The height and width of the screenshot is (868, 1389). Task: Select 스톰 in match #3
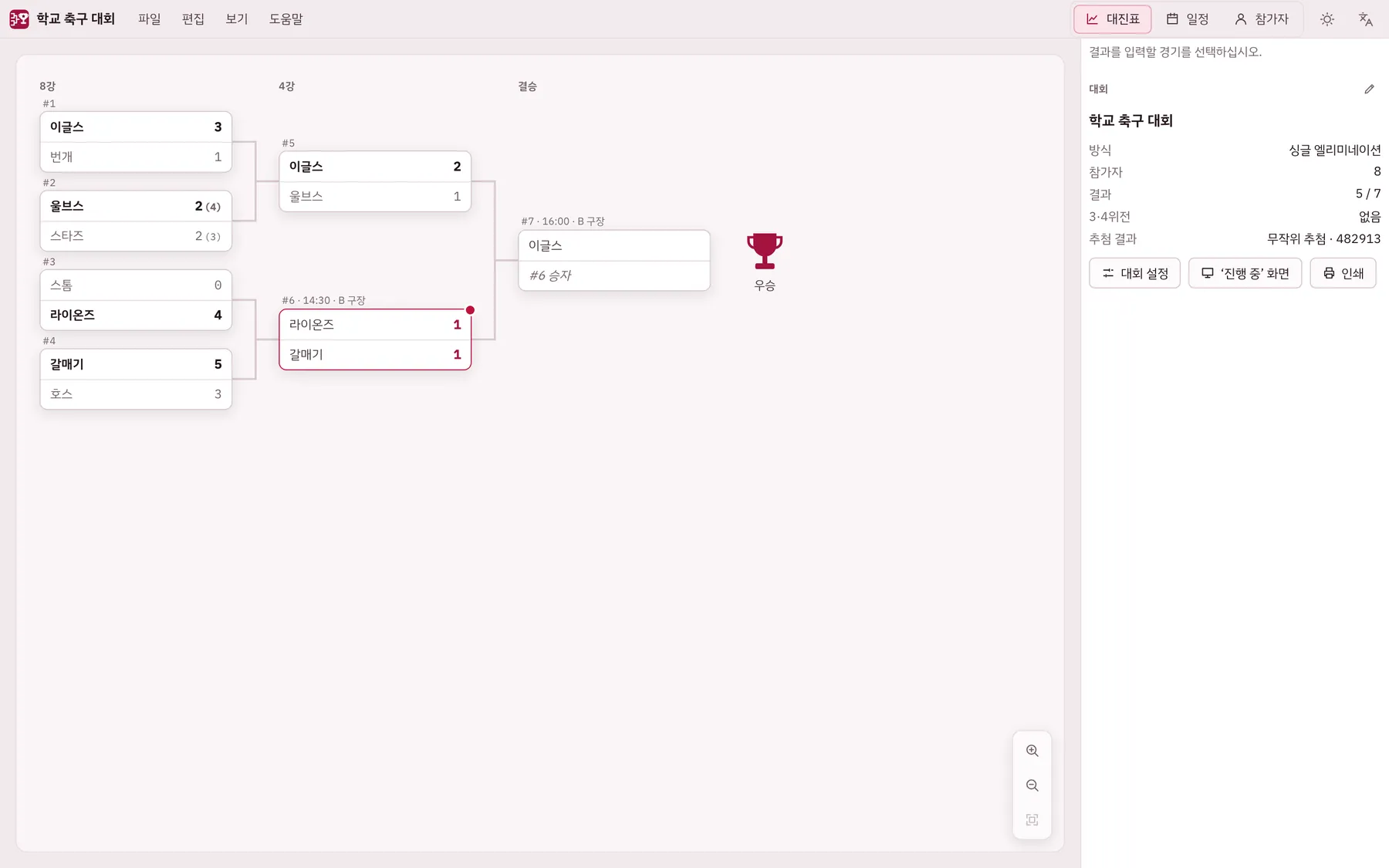136,285
